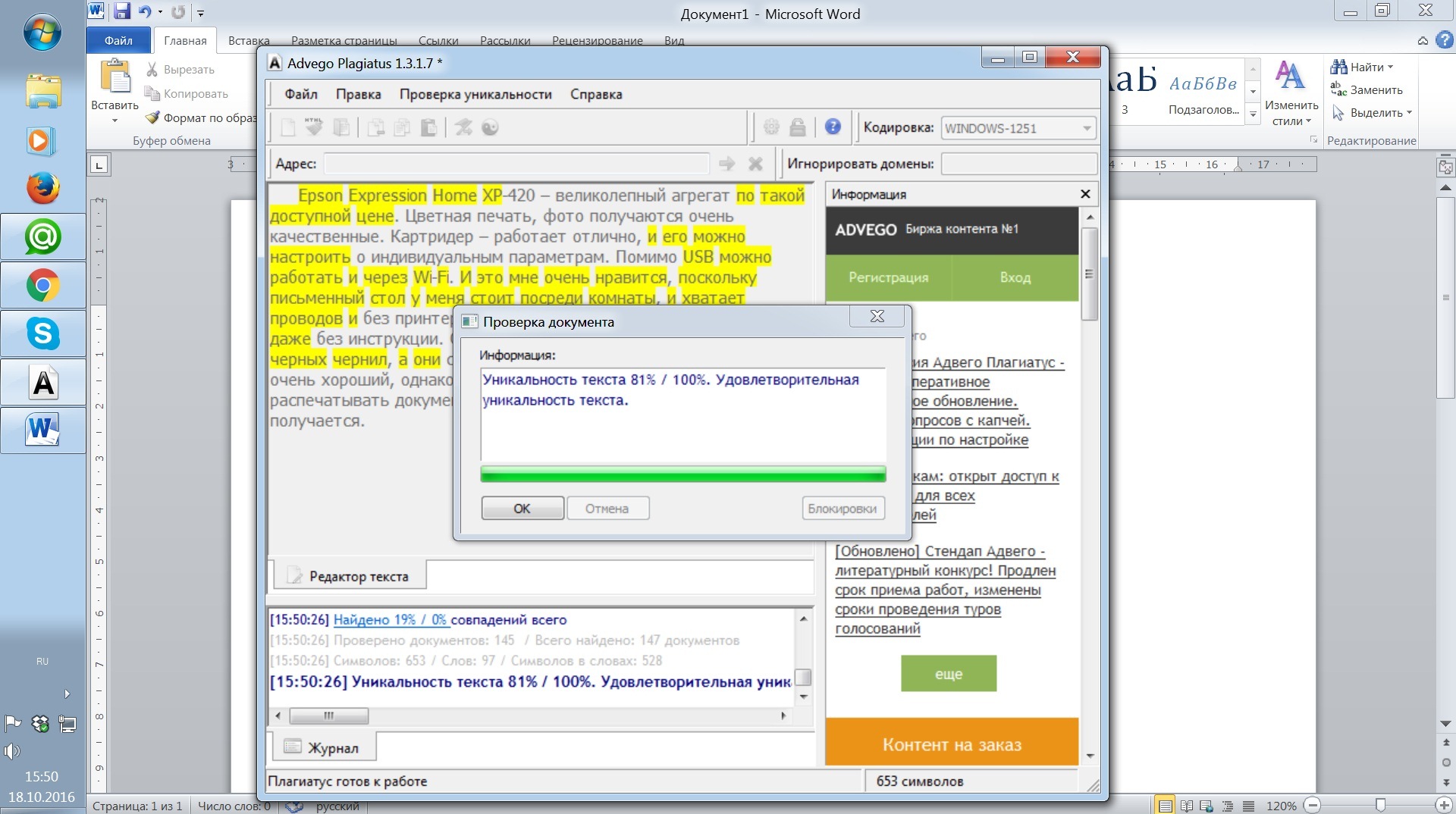Click the Блокировки button in dialog

843,509
